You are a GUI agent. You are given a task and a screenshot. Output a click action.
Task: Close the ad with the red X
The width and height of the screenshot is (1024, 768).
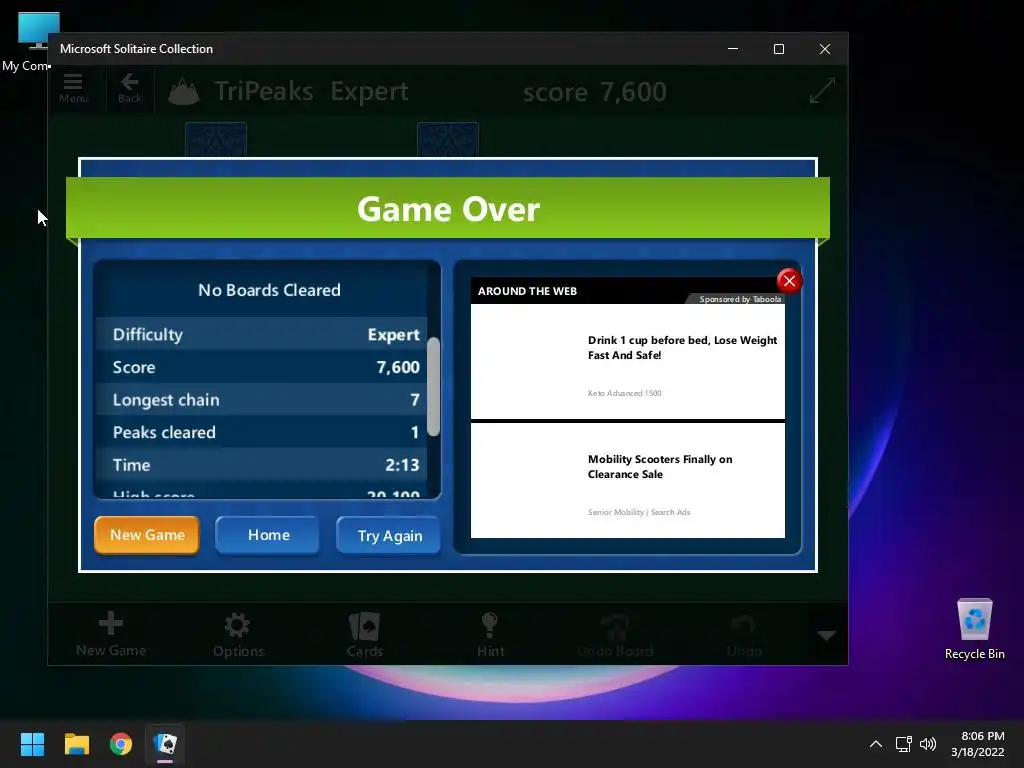[790, 281]
